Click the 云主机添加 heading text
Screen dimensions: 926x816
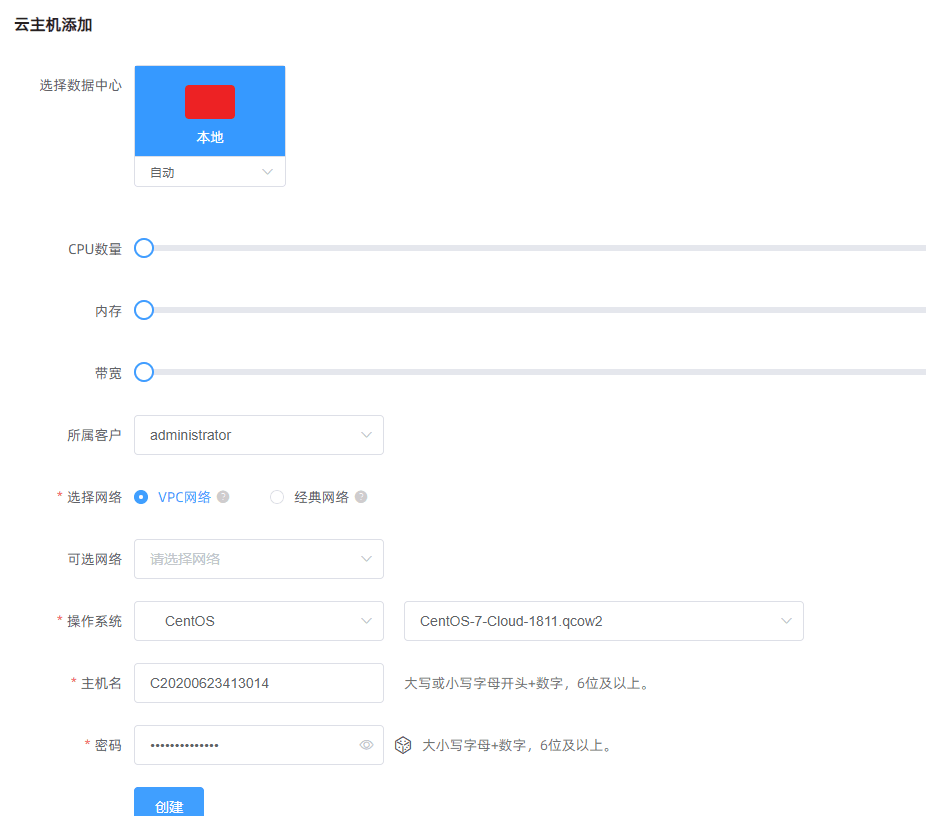tap(53, 25)
